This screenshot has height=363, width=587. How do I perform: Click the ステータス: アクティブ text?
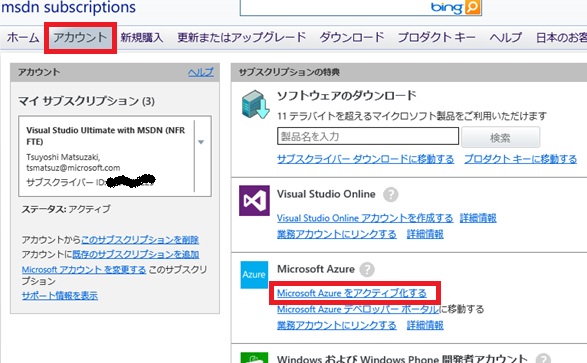[66, 209]
